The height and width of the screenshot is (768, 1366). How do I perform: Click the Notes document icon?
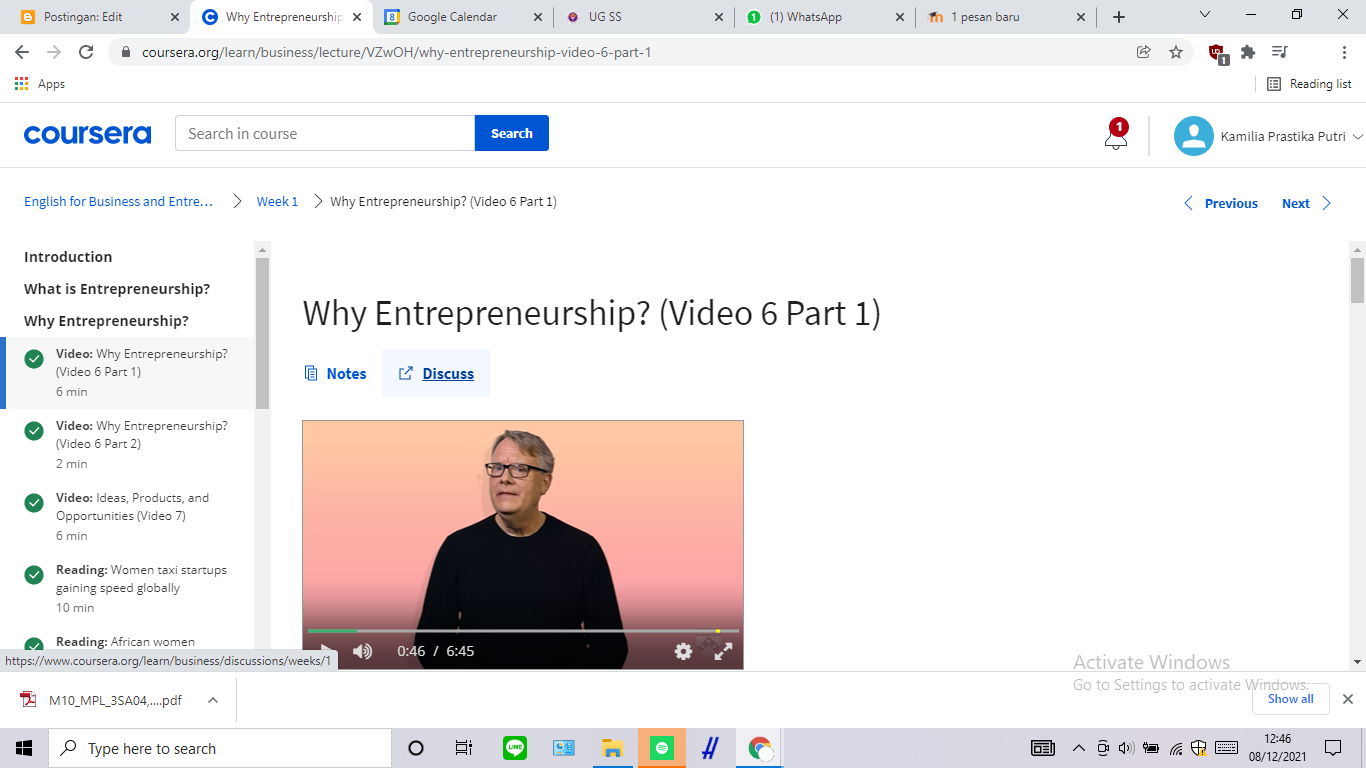pos(311,373)
